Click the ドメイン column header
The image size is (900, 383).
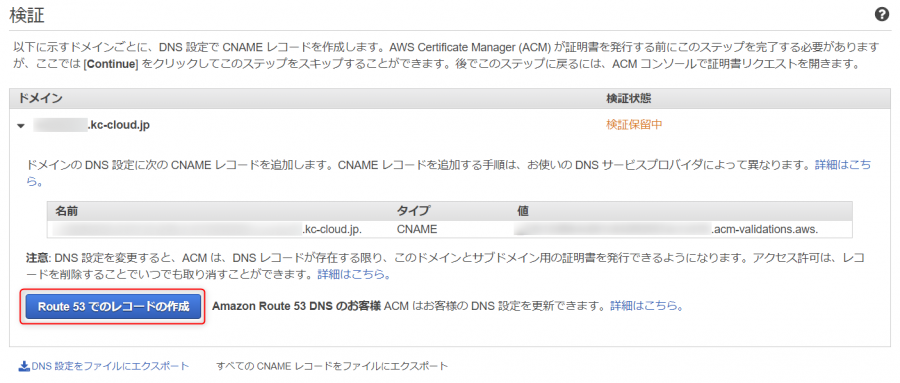(40, 98)
